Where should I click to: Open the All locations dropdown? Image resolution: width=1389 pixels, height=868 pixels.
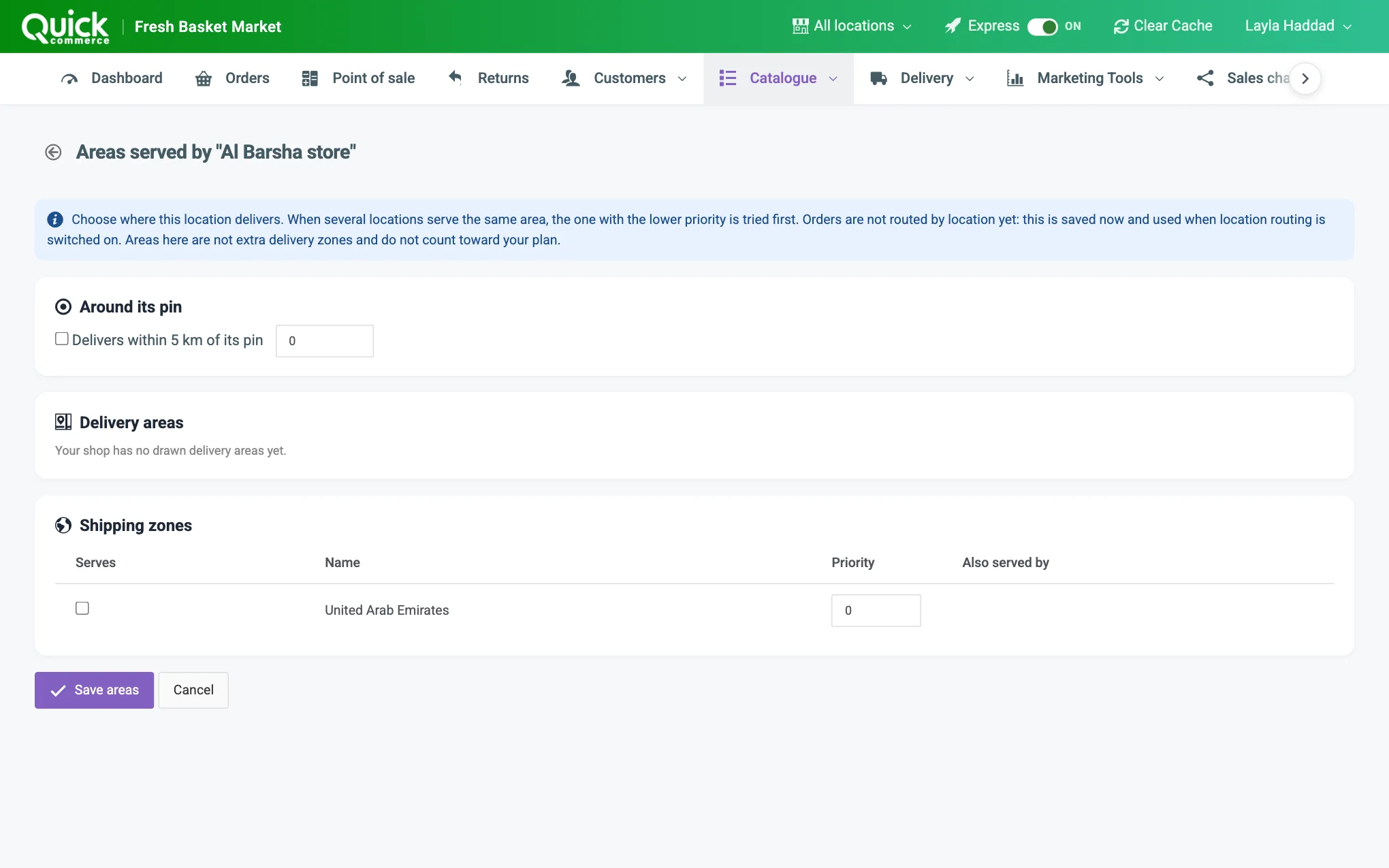click(852, 26)
